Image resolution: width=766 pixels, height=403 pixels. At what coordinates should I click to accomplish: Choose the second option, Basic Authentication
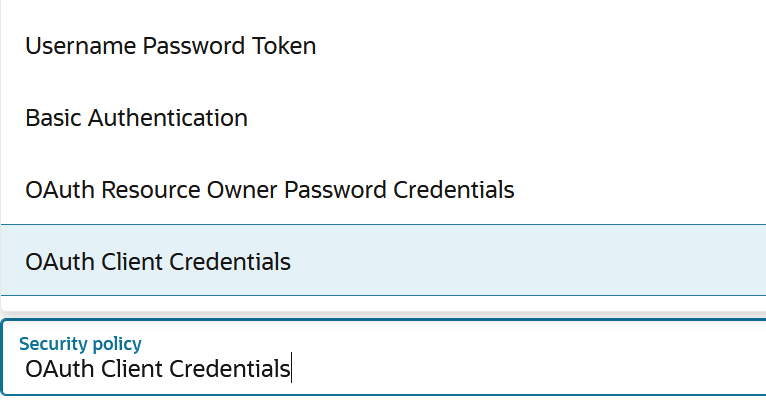pyautogui.click(x=137, y=118)
